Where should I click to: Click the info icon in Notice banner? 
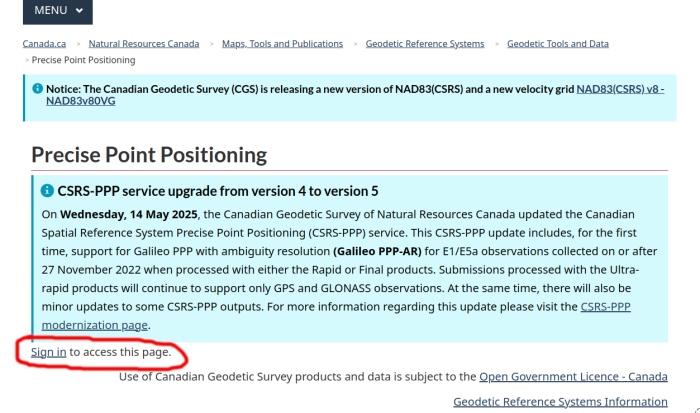pyautogui.click(x=38, y=88)
